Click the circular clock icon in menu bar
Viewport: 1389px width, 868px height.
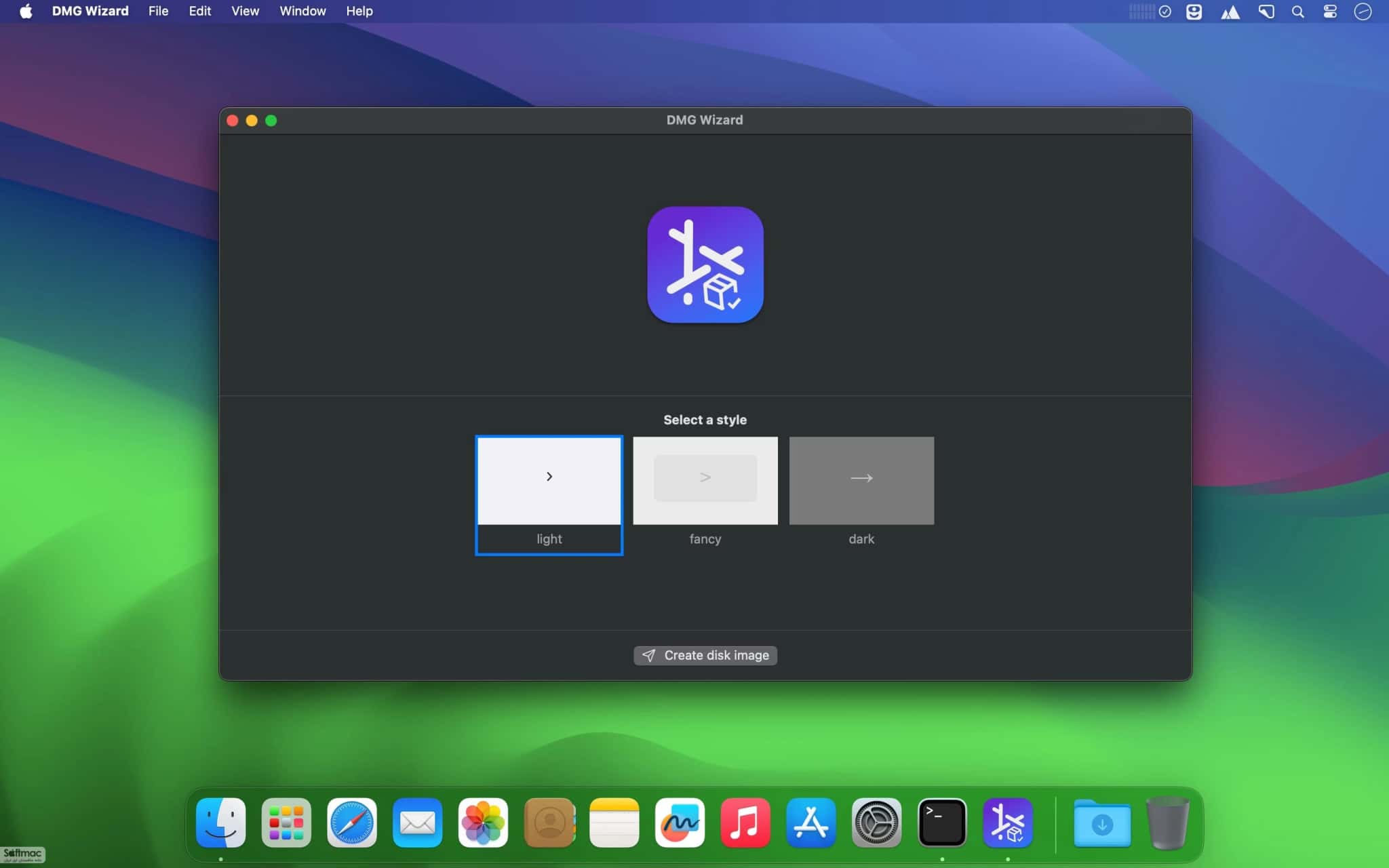(x=1363, y=12)
